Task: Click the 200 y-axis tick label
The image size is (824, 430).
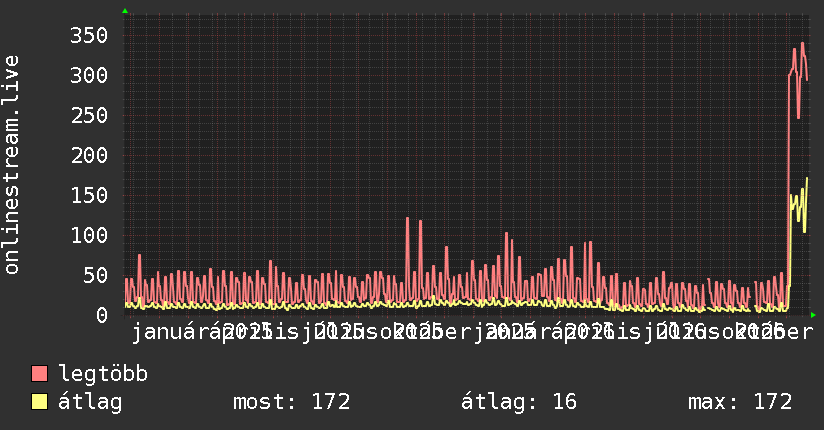Action: point(89,155)
